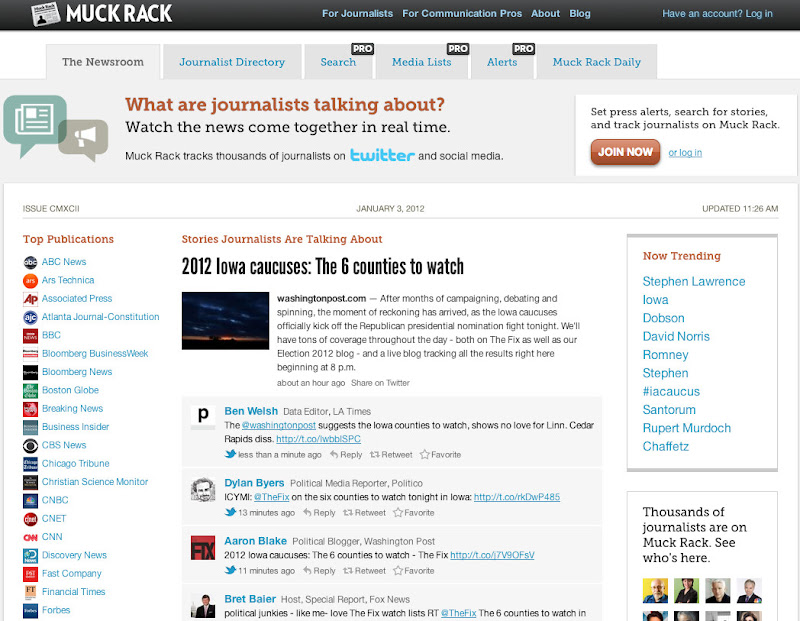Screen dimensions: 800x621
Task: Retweet Dylan Byers' tweet
Action: 364,513
